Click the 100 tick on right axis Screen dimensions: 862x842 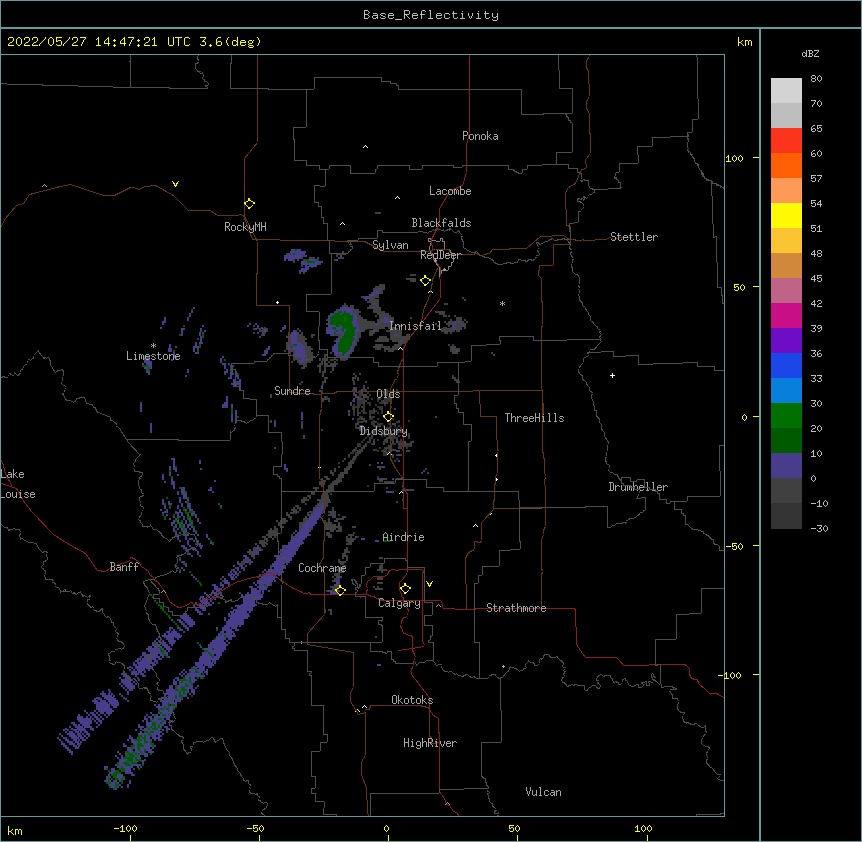coord(734,158)
